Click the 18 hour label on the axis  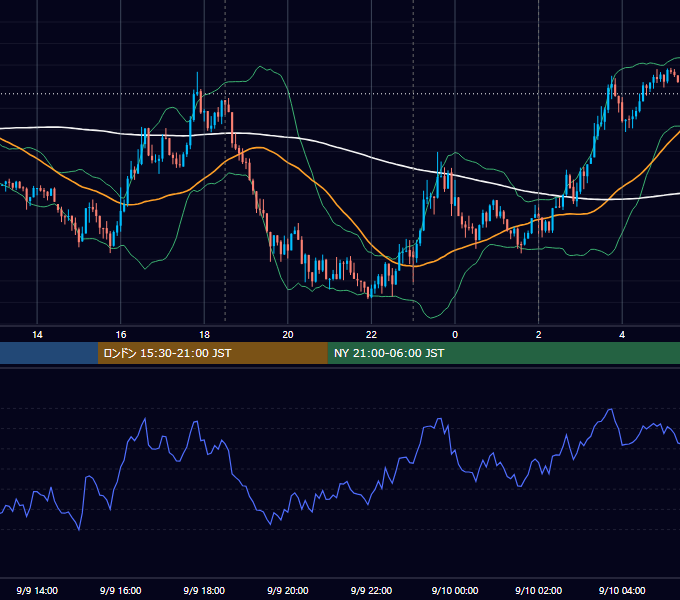[204, 335]
